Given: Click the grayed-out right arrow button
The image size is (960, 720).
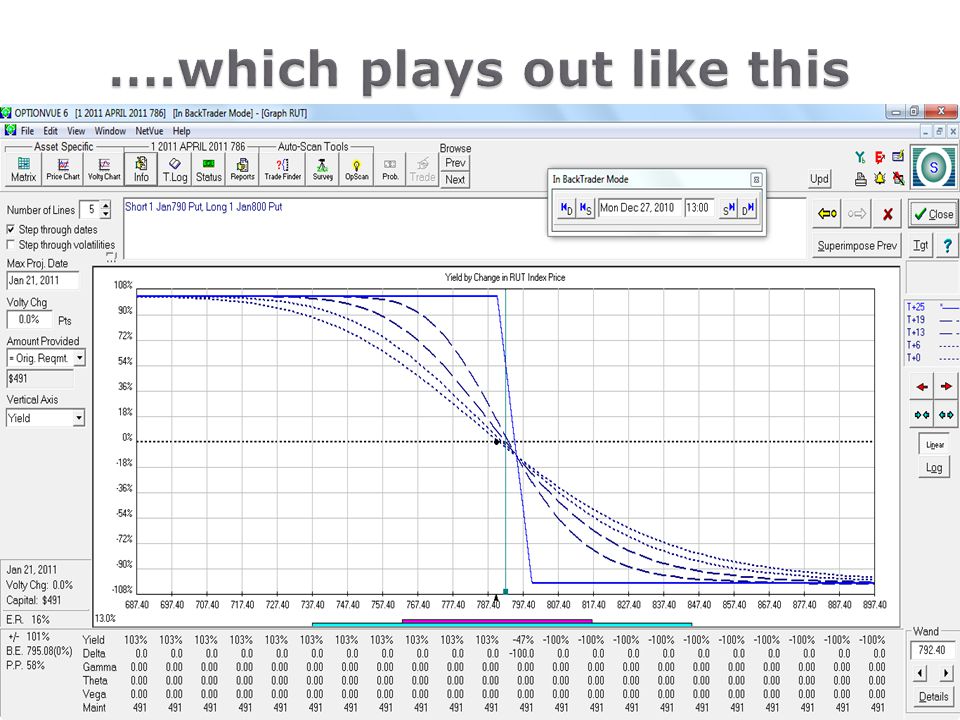Looking at the screenshot, I should [857, 214].
